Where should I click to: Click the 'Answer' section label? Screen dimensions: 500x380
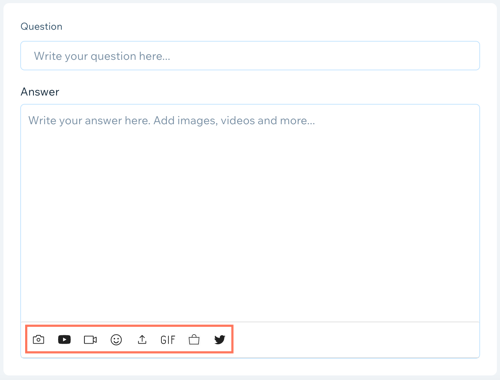[40, 92]
